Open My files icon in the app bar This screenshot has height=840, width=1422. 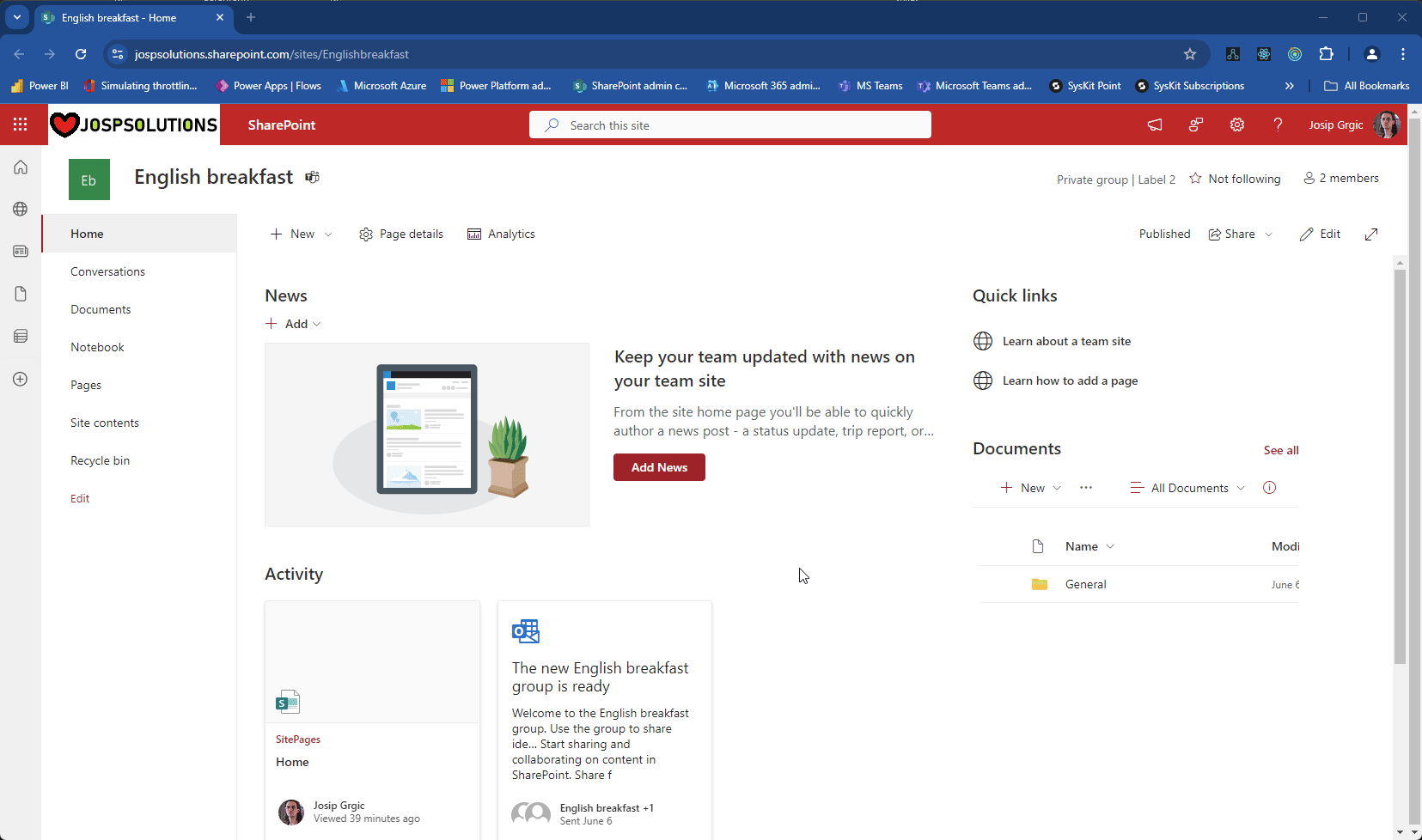tap(21, 294)
